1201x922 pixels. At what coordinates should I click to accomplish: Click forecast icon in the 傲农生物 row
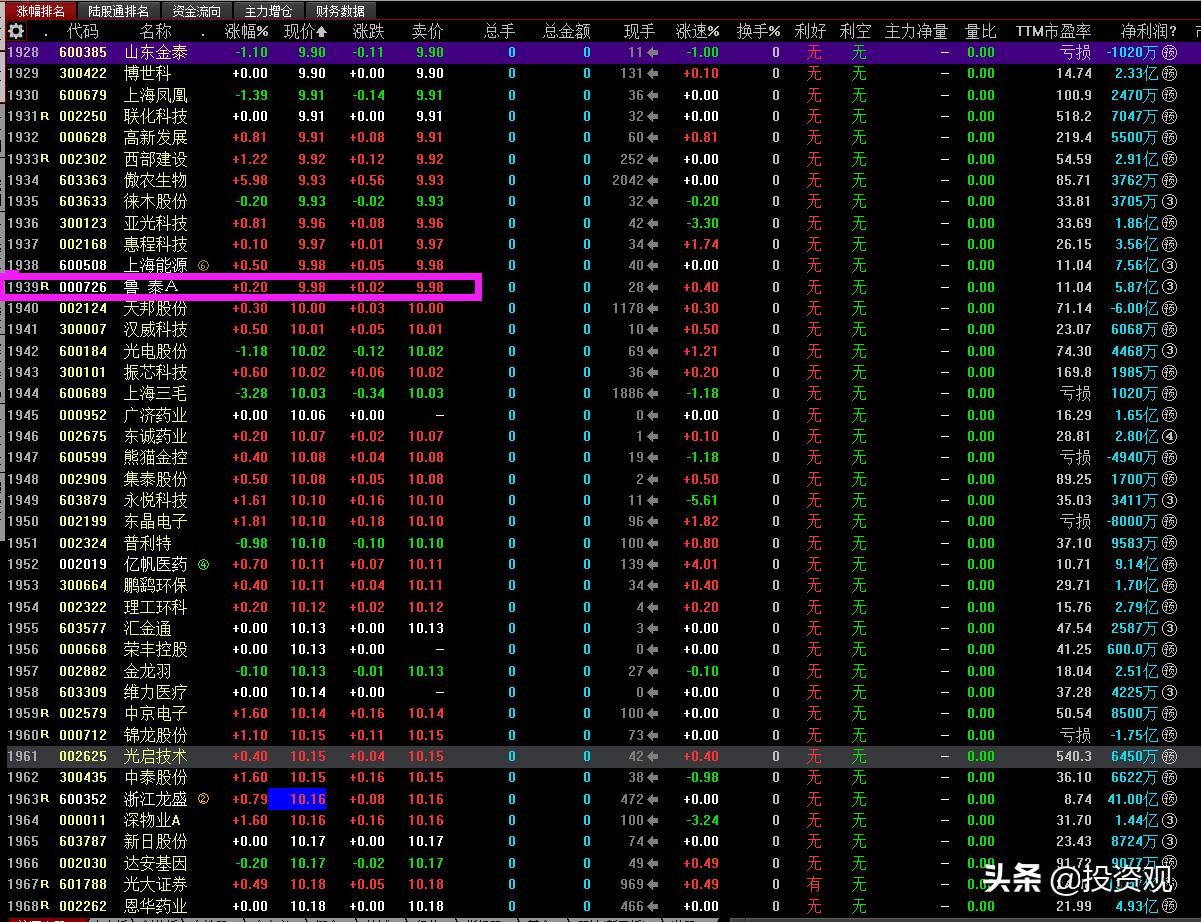[x=1169, y=180]
